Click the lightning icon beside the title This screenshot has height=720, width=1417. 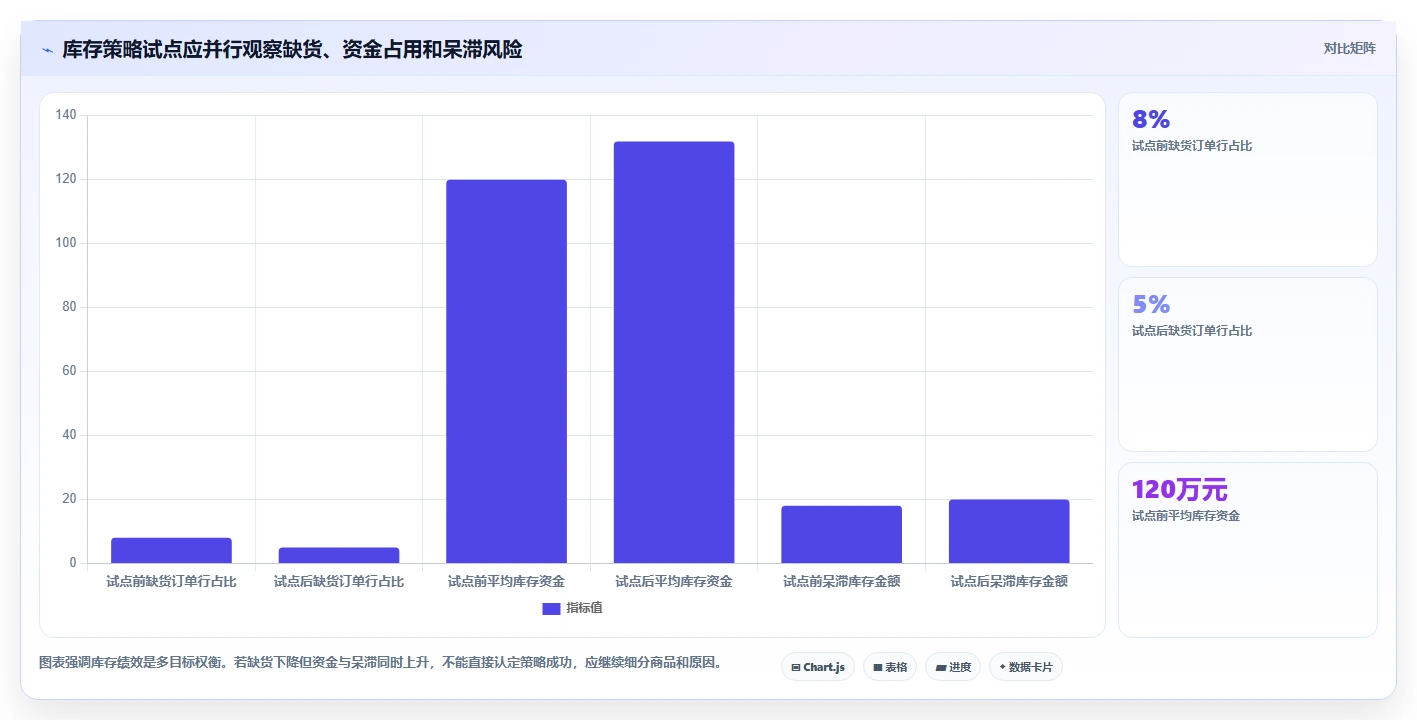point(48,50)
